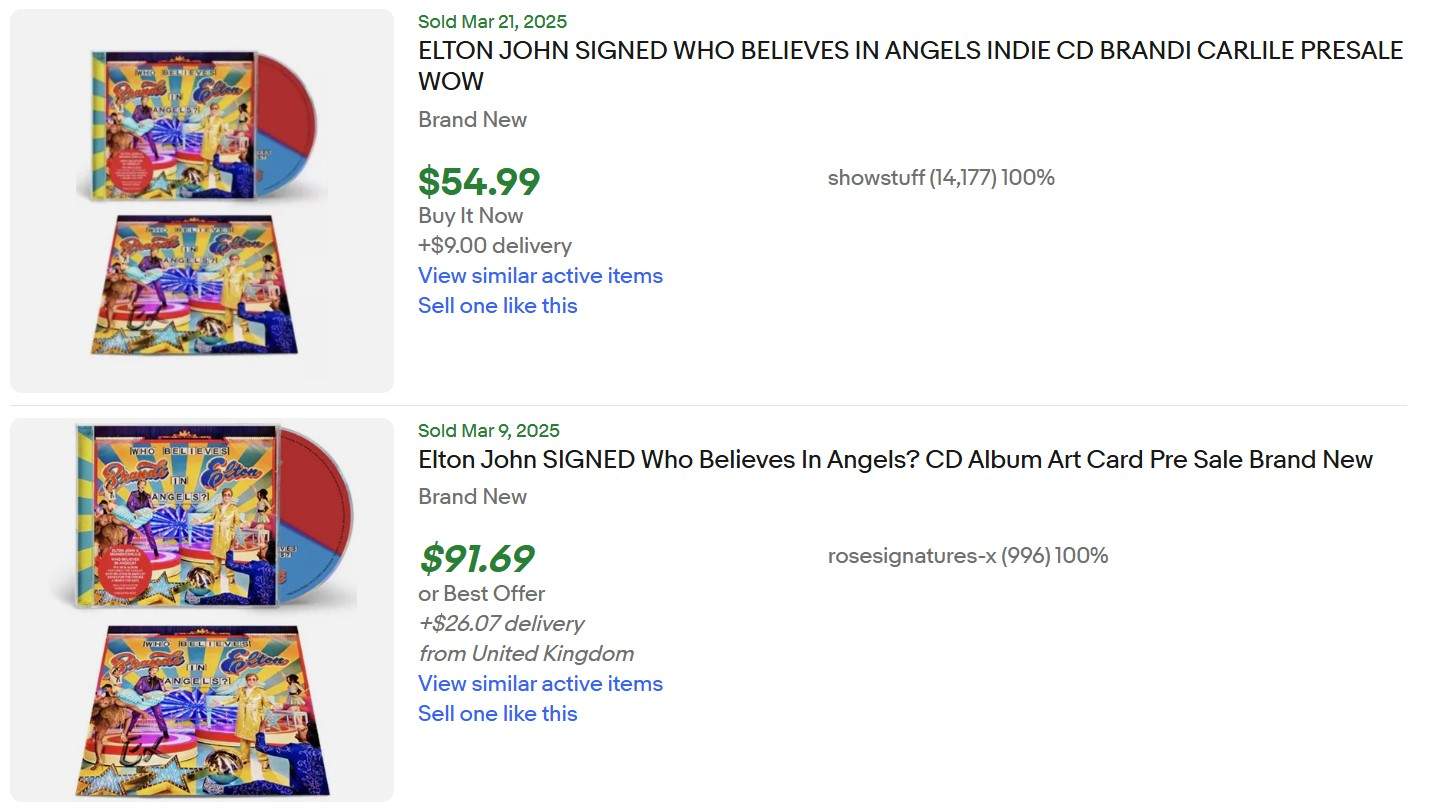Click the 'or Best Offer' text

coord(481,594)
